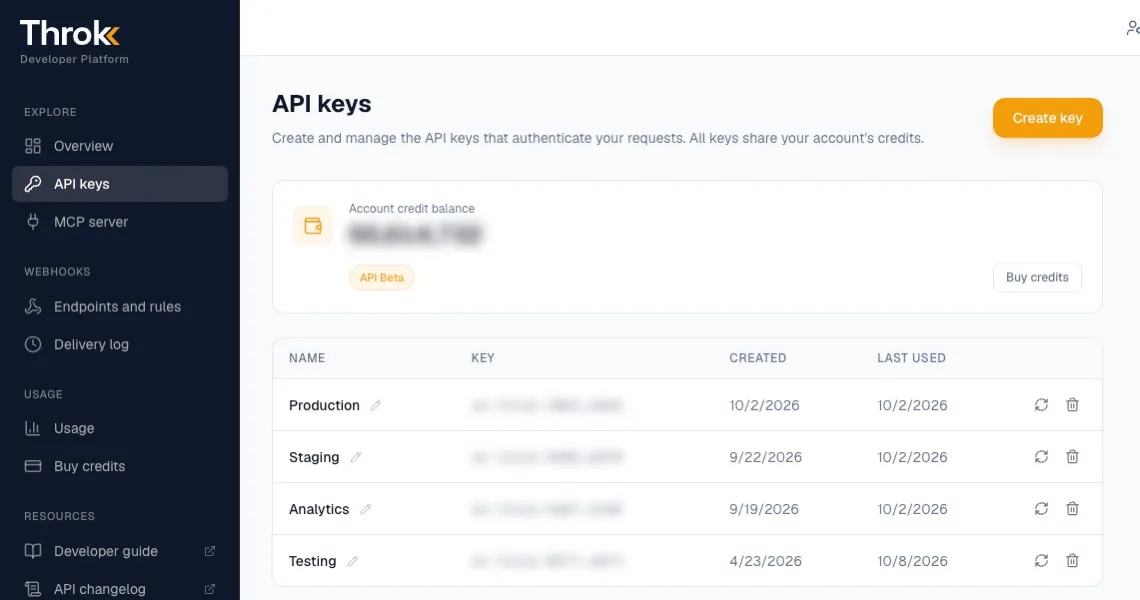The image size is (1140, 600).
Task: Click the Throkk logo in sidebar
Action: 70,33
